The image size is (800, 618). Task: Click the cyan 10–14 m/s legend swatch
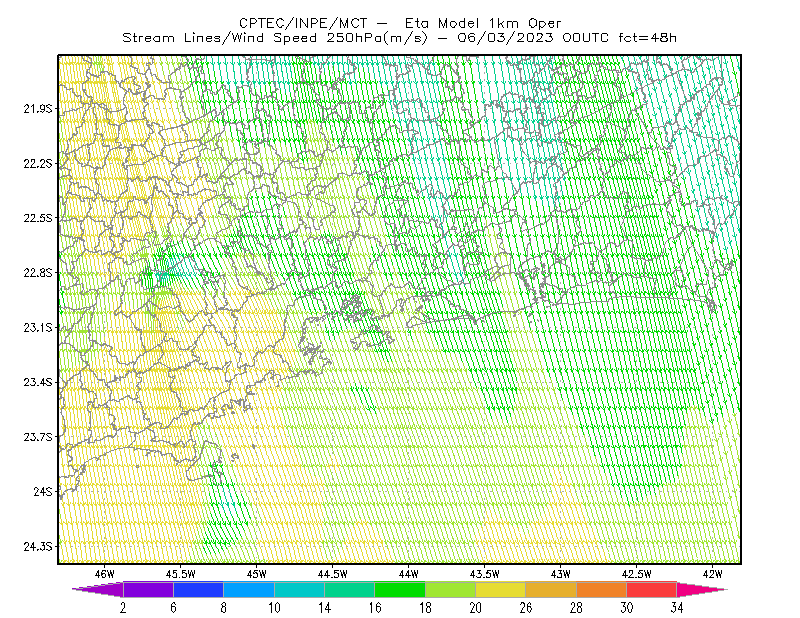point(299,589)
